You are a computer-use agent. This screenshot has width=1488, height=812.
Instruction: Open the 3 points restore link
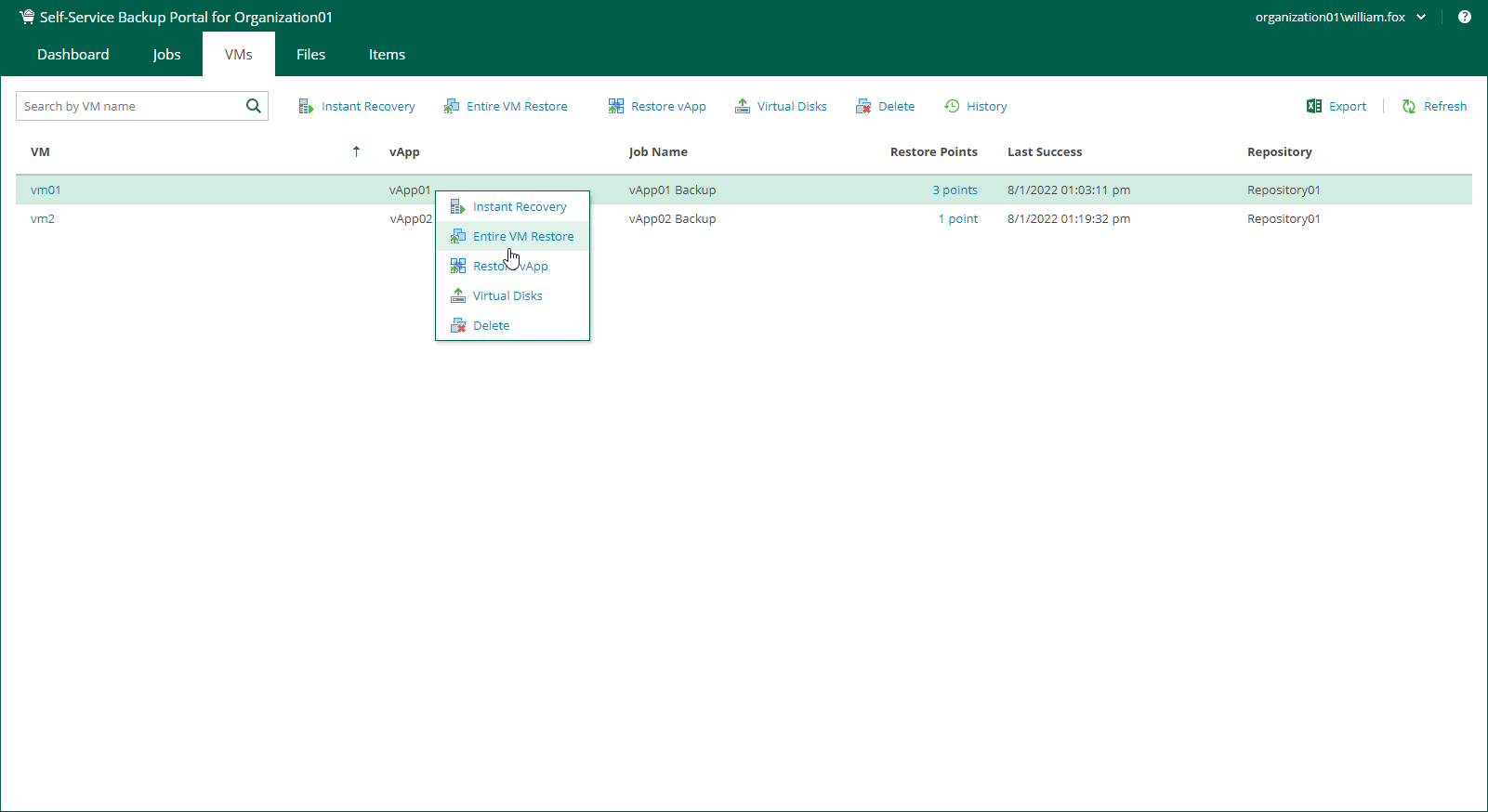pyautogui.click(x=955, y=190)
